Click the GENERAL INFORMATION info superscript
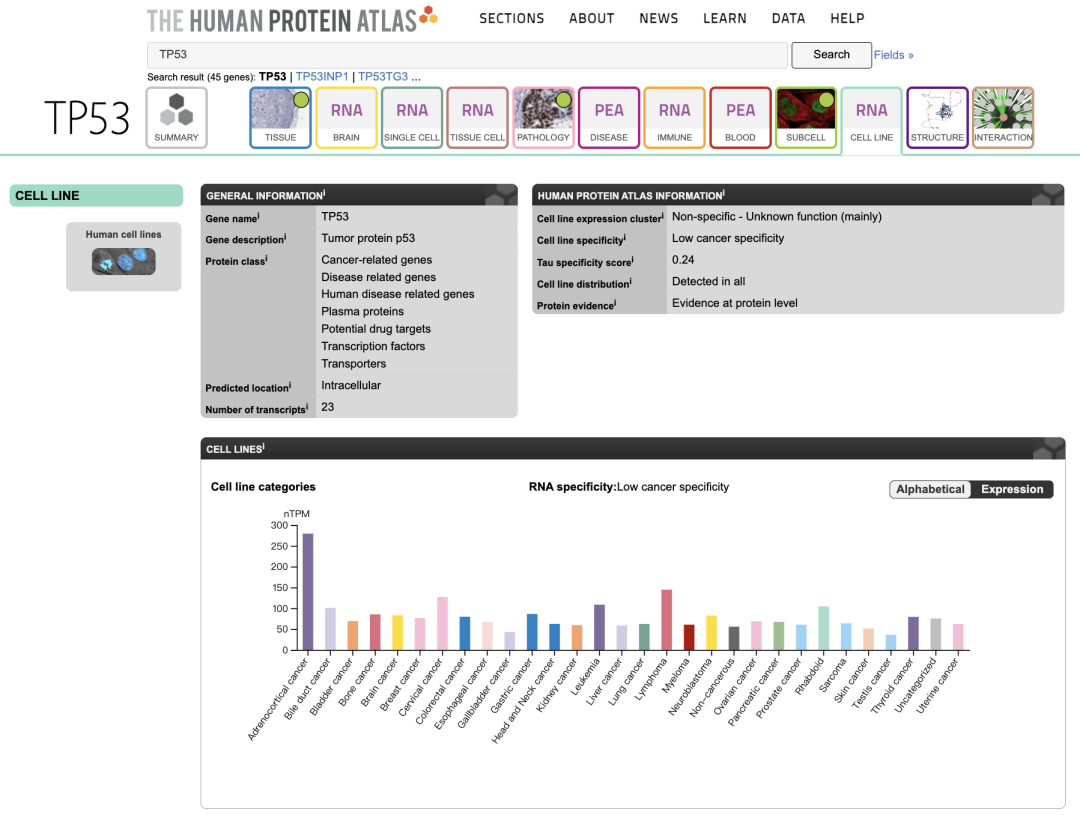1080x818 pixels. 324,193
